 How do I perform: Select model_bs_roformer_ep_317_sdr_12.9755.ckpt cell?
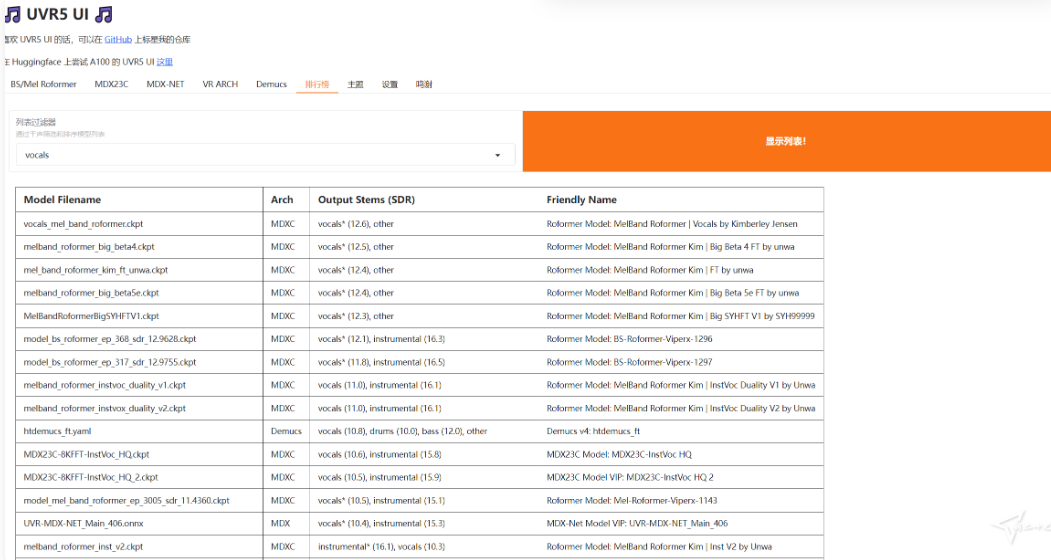pos(139,362)
